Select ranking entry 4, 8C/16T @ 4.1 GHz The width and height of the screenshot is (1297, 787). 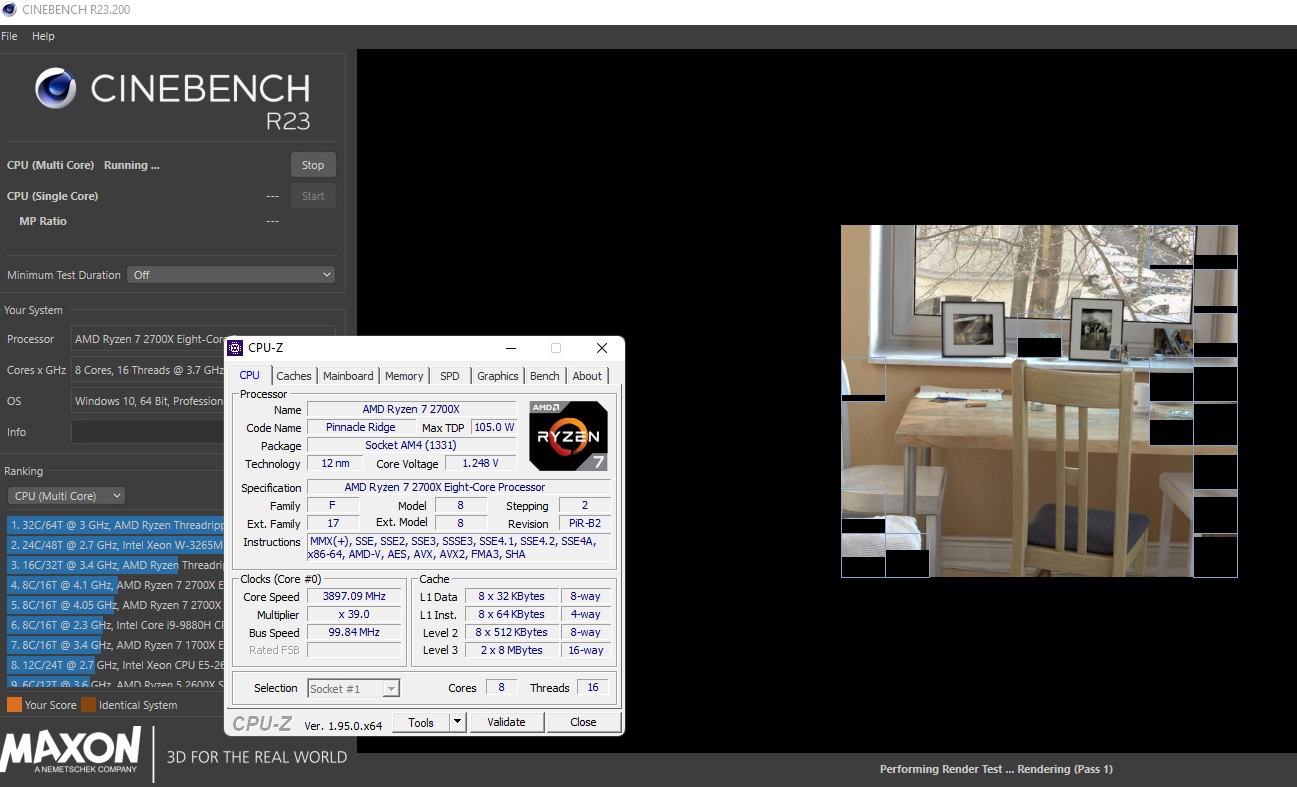click(116, 585)
